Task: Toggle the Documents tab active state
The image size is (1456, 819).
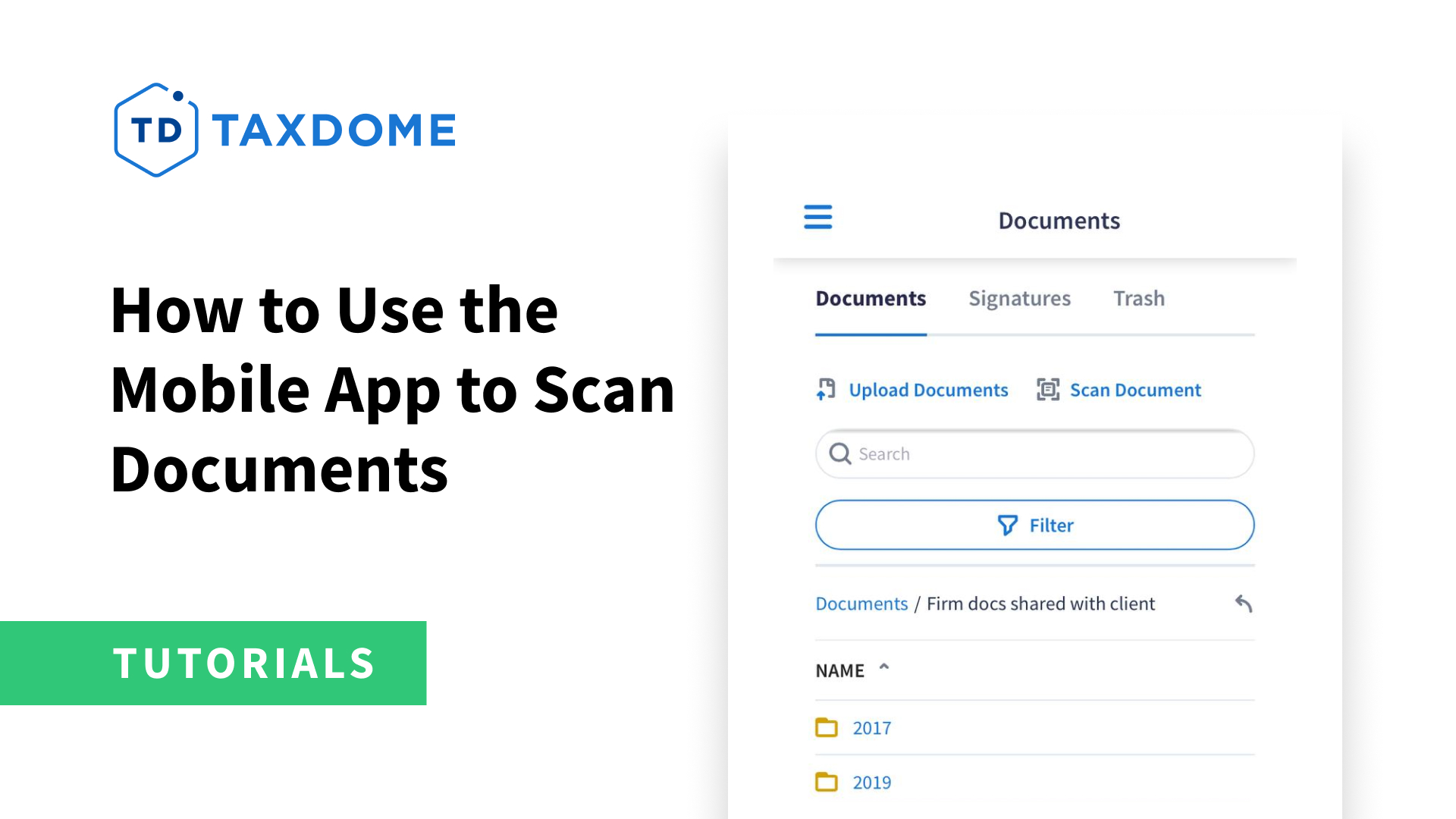Action: pos(870,298)
